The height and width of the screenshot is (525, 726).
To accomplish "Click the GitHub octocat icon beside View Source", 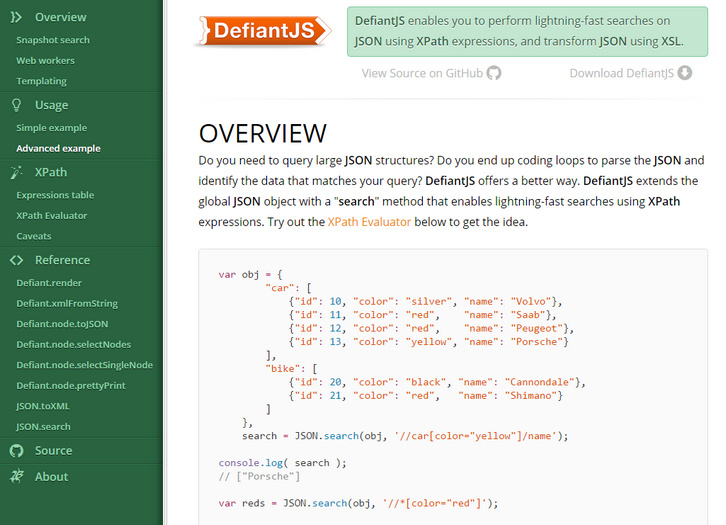I will pos(494,73).
